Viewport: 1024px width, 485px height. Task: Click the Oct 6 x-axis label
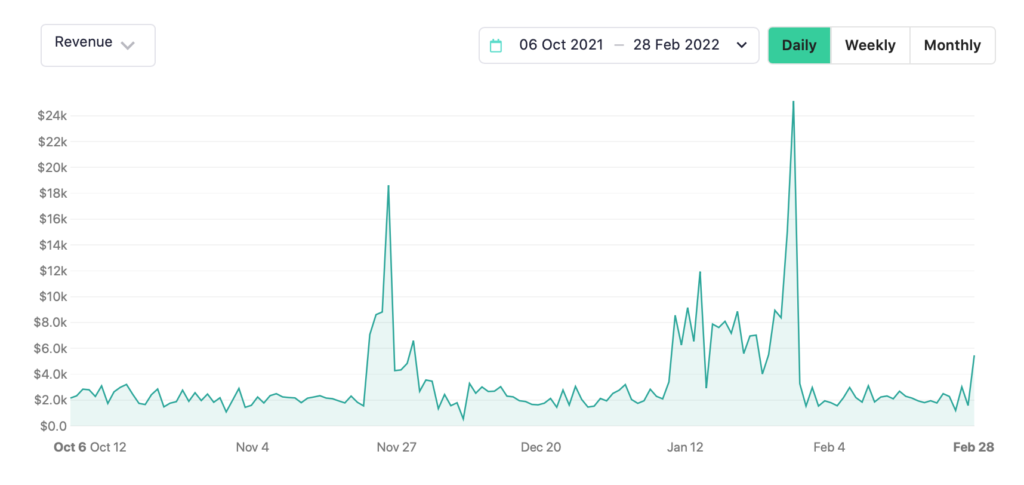tap(70, 447)
